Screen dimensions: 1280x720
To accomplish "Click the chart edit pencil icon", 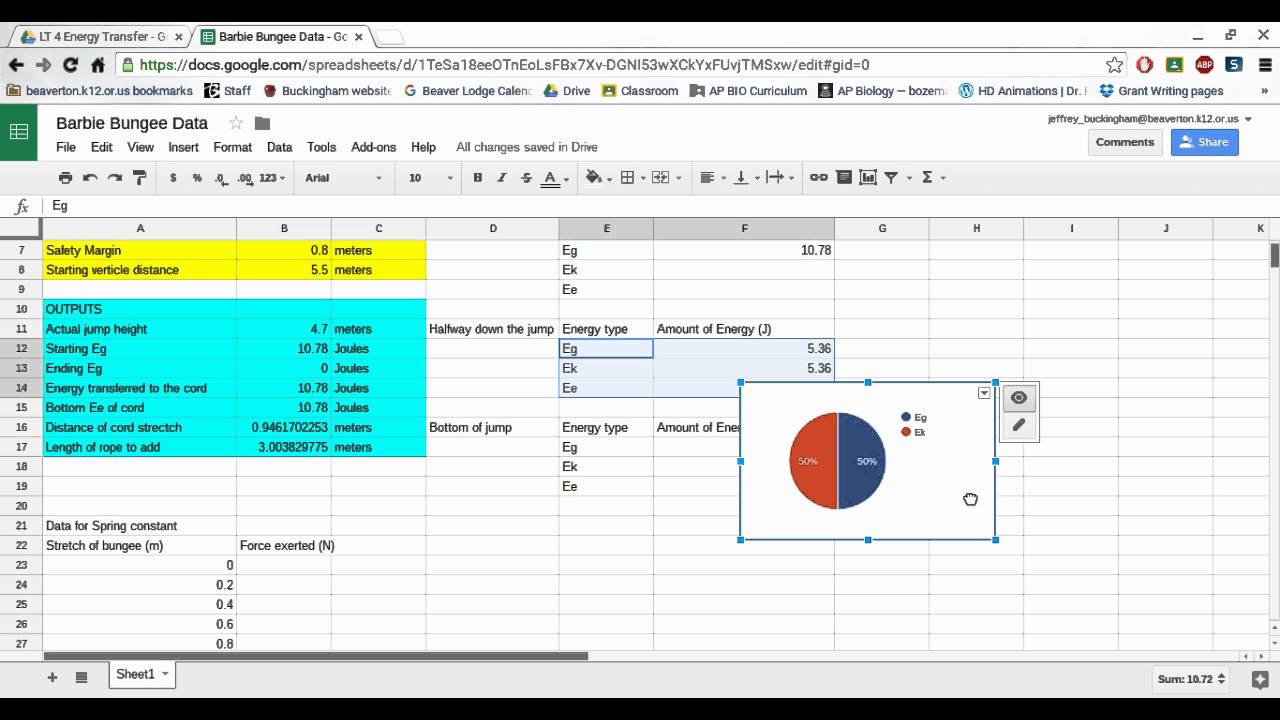I will [x=1019, y=425].
